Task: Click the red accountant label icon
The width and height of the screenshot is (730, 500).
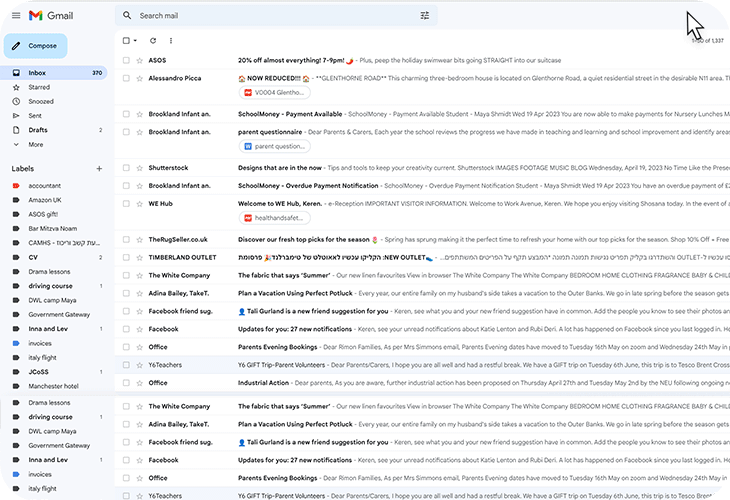Action: (16, 186)
